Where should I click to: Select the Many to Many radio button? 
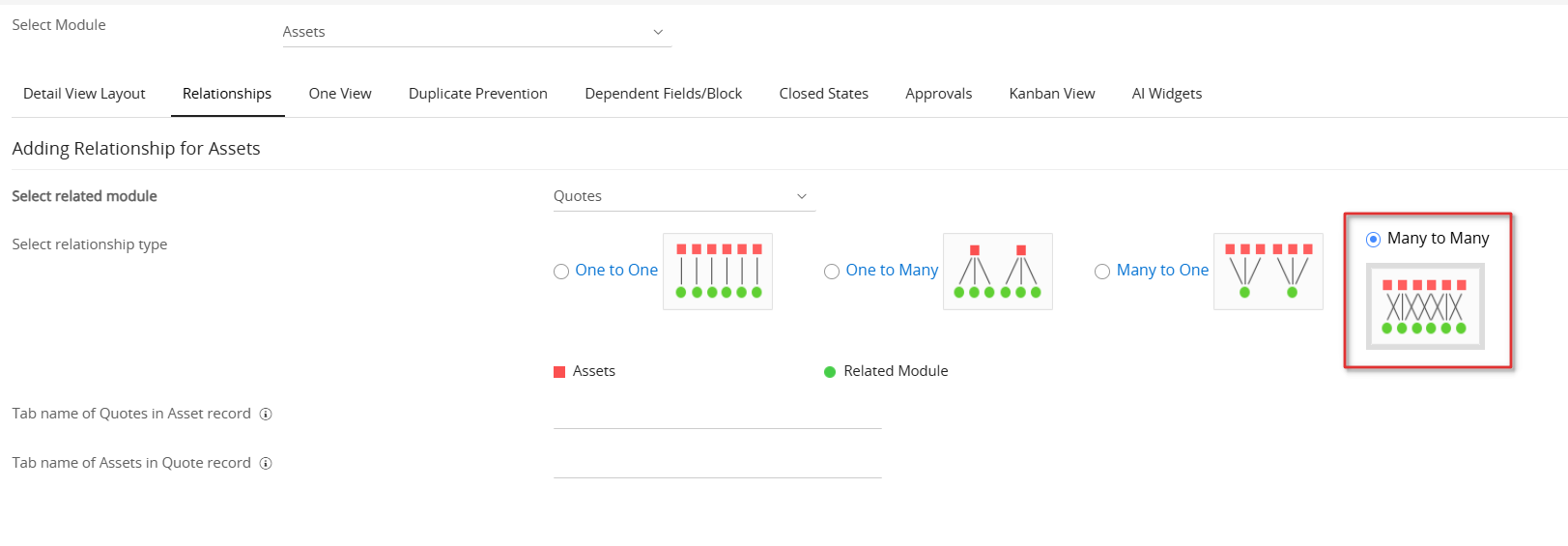tap(1373, 240)
